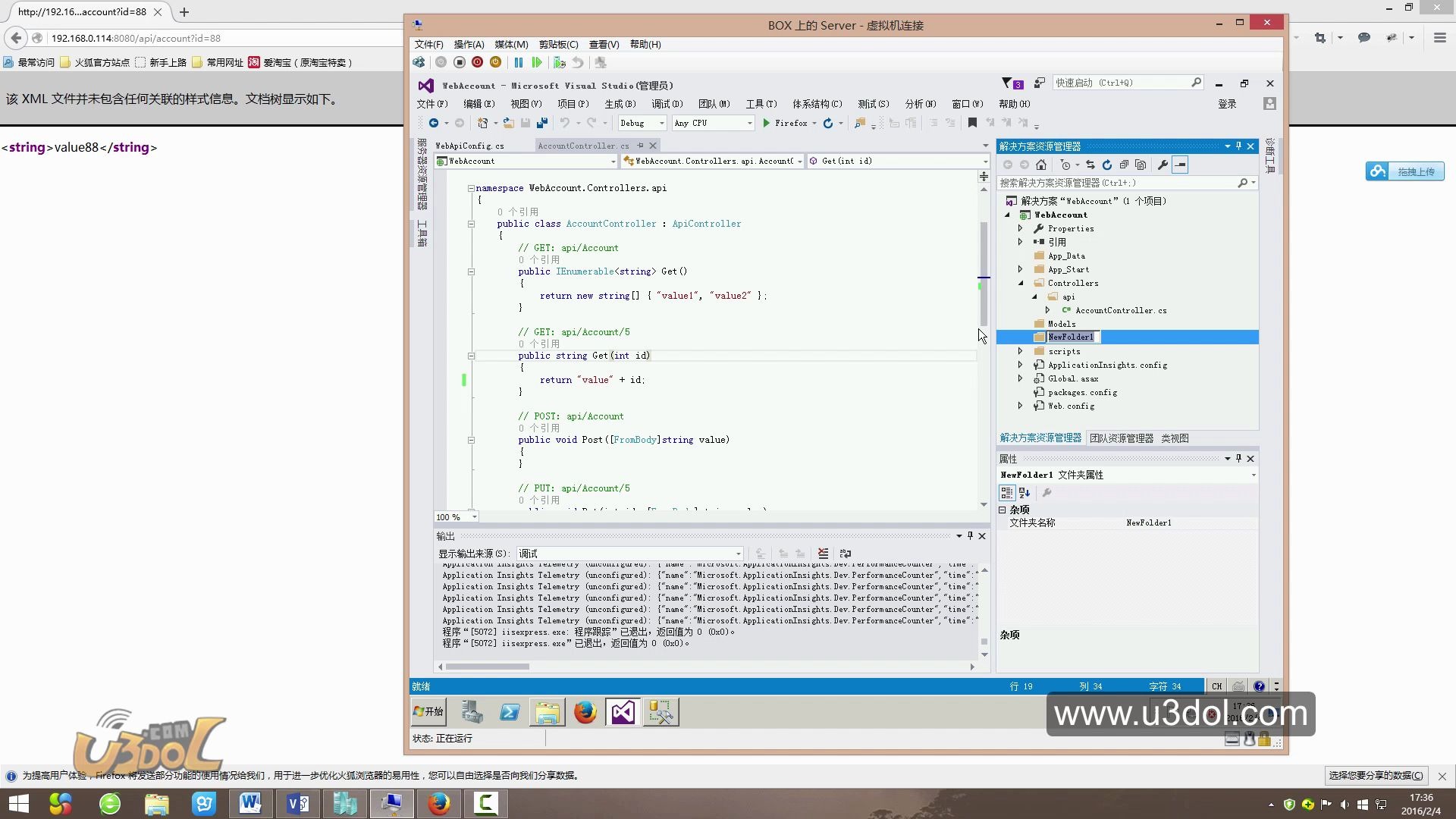Image resolution: width=1456 pixels, height=819 pixels.
Task: Click Sync with Active Document icon in Solution Explorer
Action: [1090, 165]
